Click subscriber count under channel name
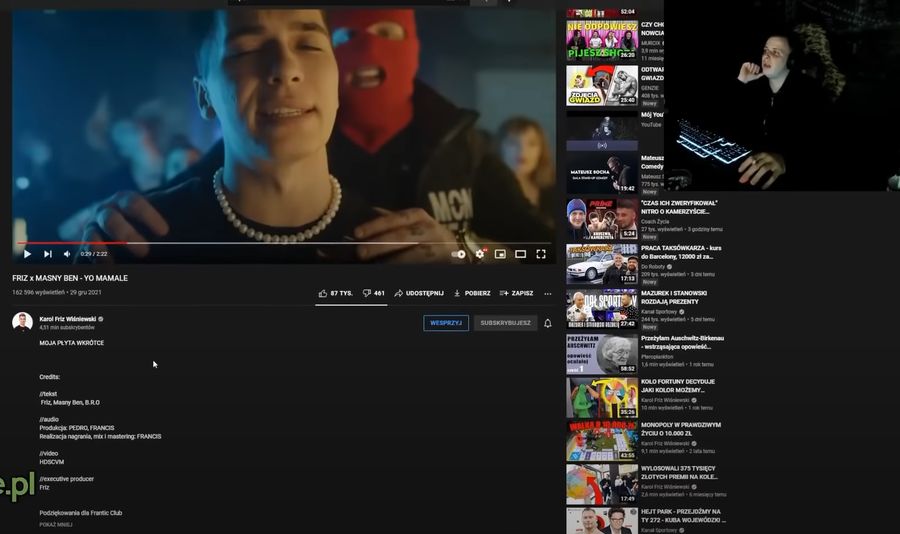The height and width of the screenshot is (534, 900). pos(67,327)
